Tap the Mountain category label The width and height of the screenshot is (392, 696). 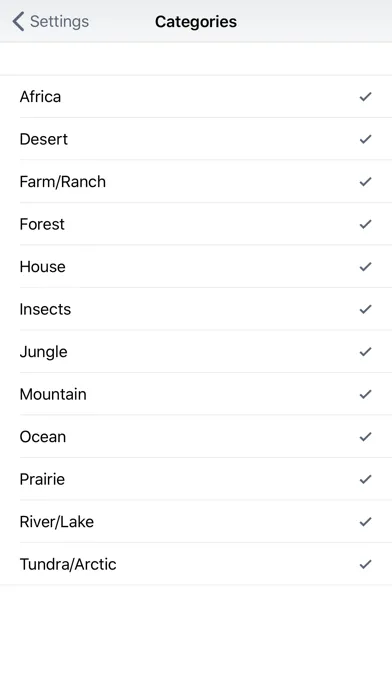[x=53, y=394]
